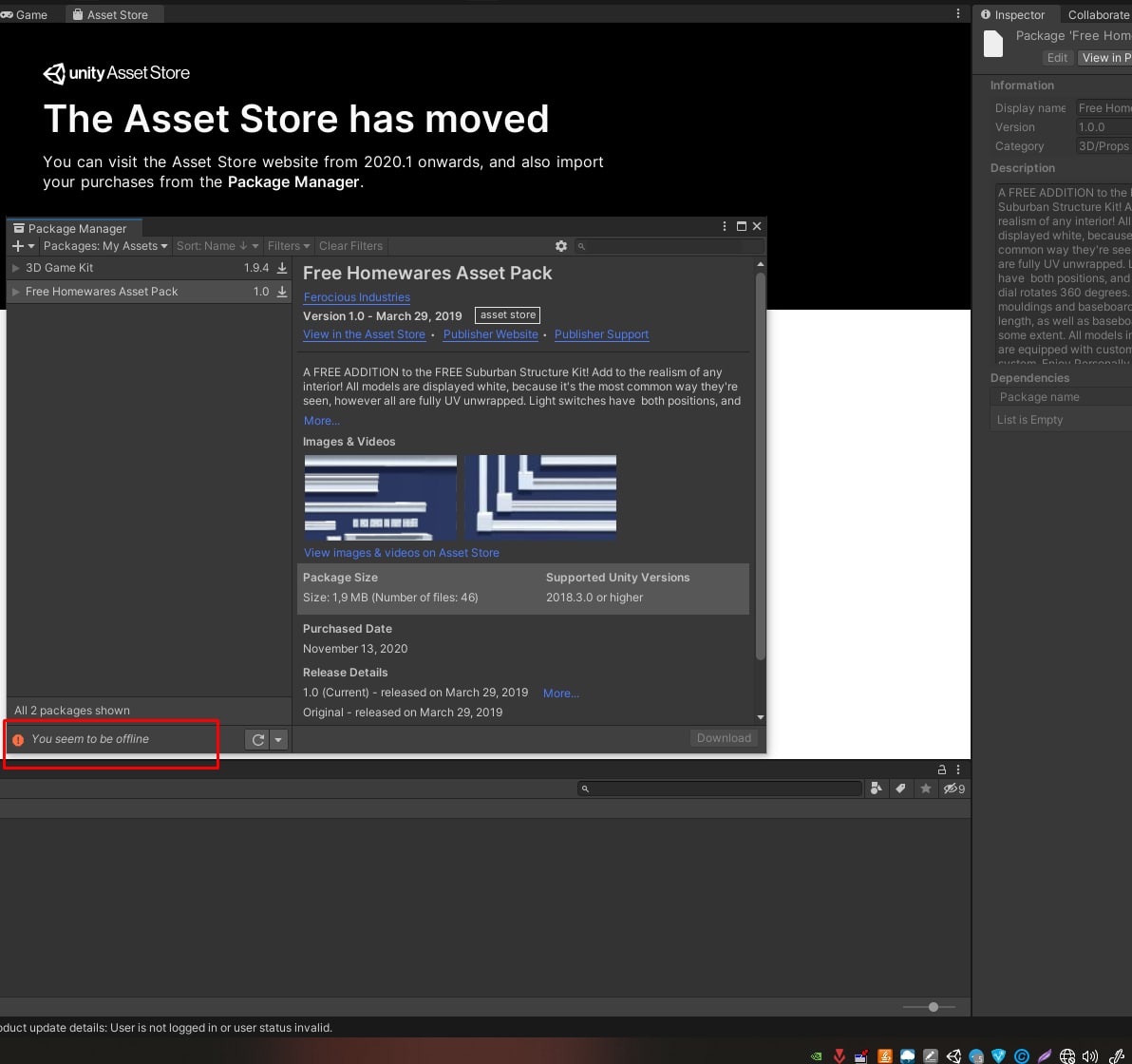Click Unity Hub icon in system tray

[x=953, y=1056]
